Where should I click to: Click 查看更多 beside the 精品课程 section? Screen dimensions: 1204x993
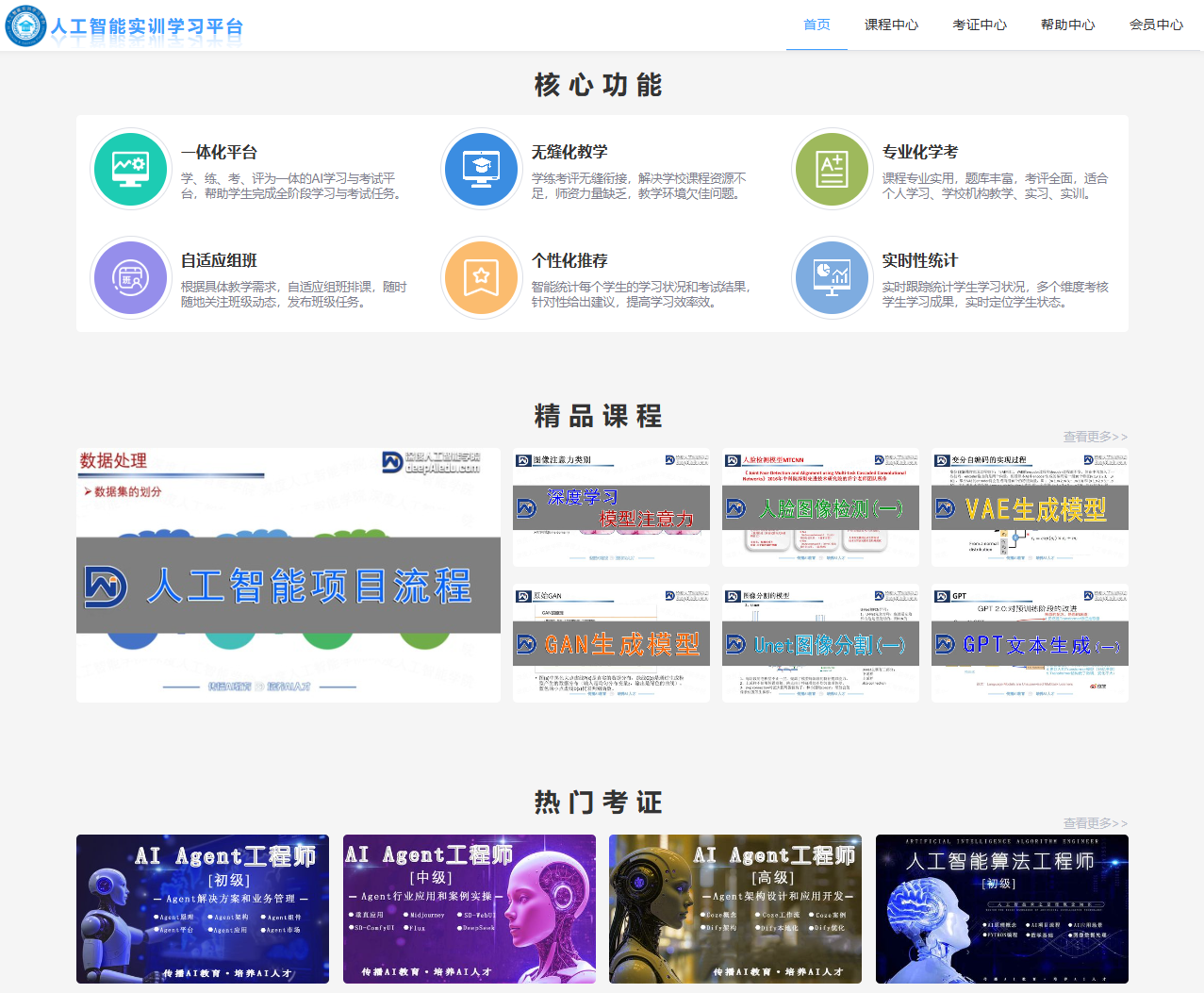tap(1095, 437)
